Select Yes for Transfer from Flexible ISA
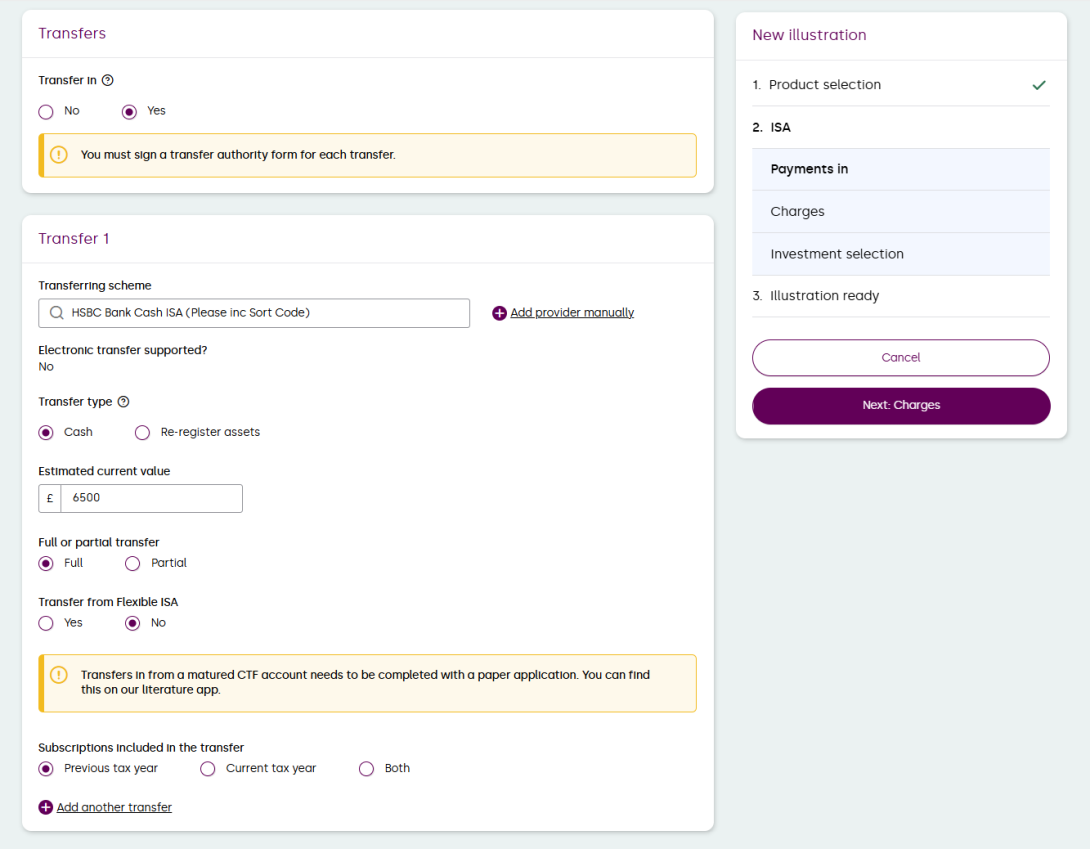This screenshot has height=849, width=1090. click(46, 623)
